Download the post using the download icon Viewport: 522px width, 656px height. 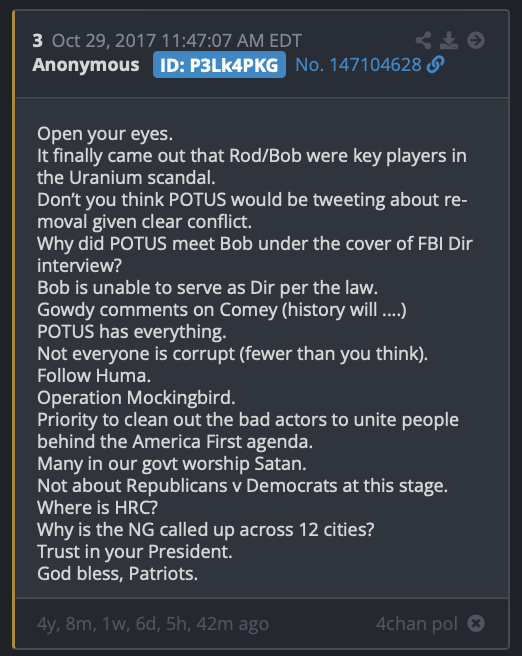449,41
